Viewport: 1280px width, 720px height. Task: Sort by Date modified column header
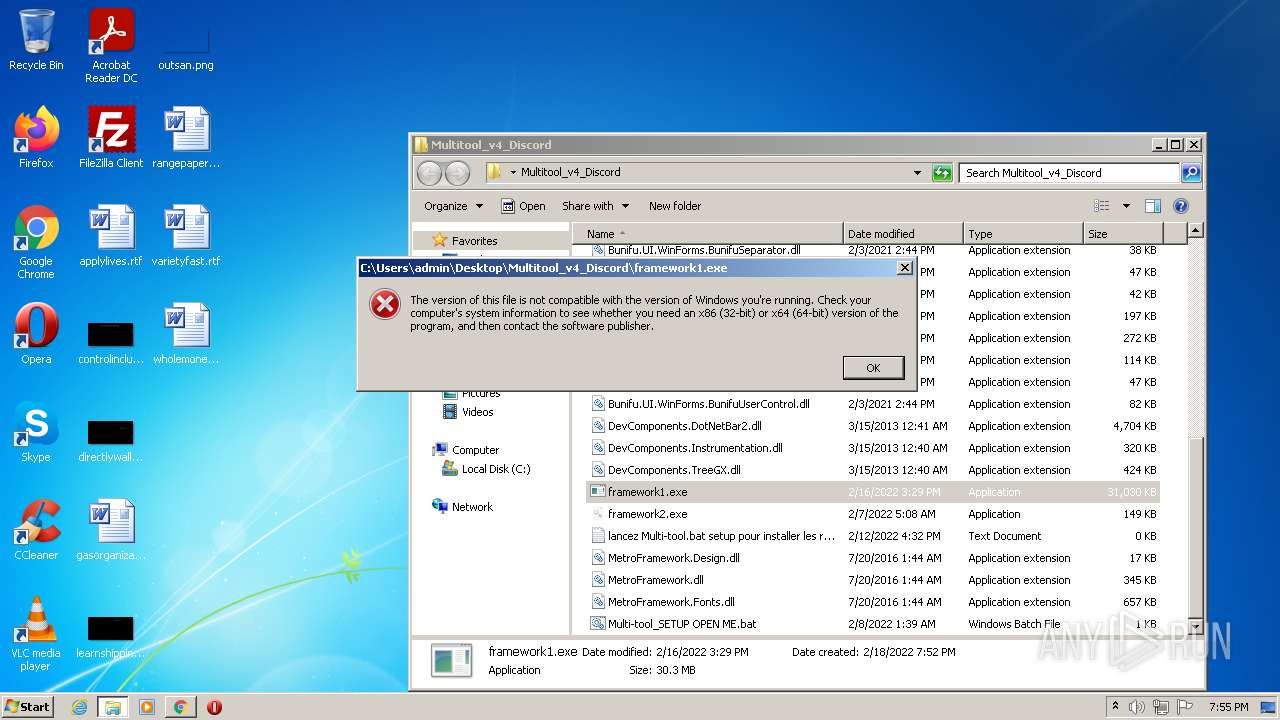904,234
